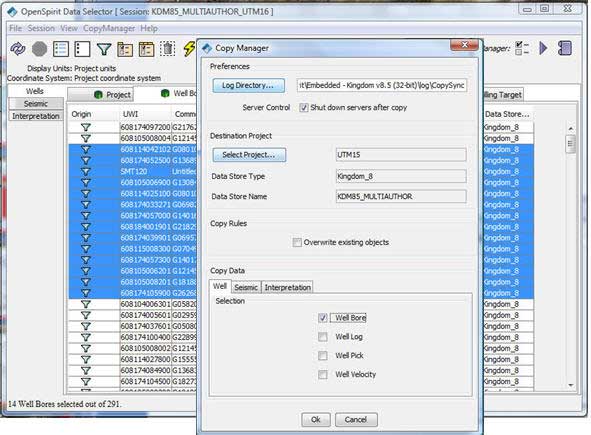591x435 pixels.
Task: Click origin funnel icon for row 608174097200
Action: coord(86,127)
